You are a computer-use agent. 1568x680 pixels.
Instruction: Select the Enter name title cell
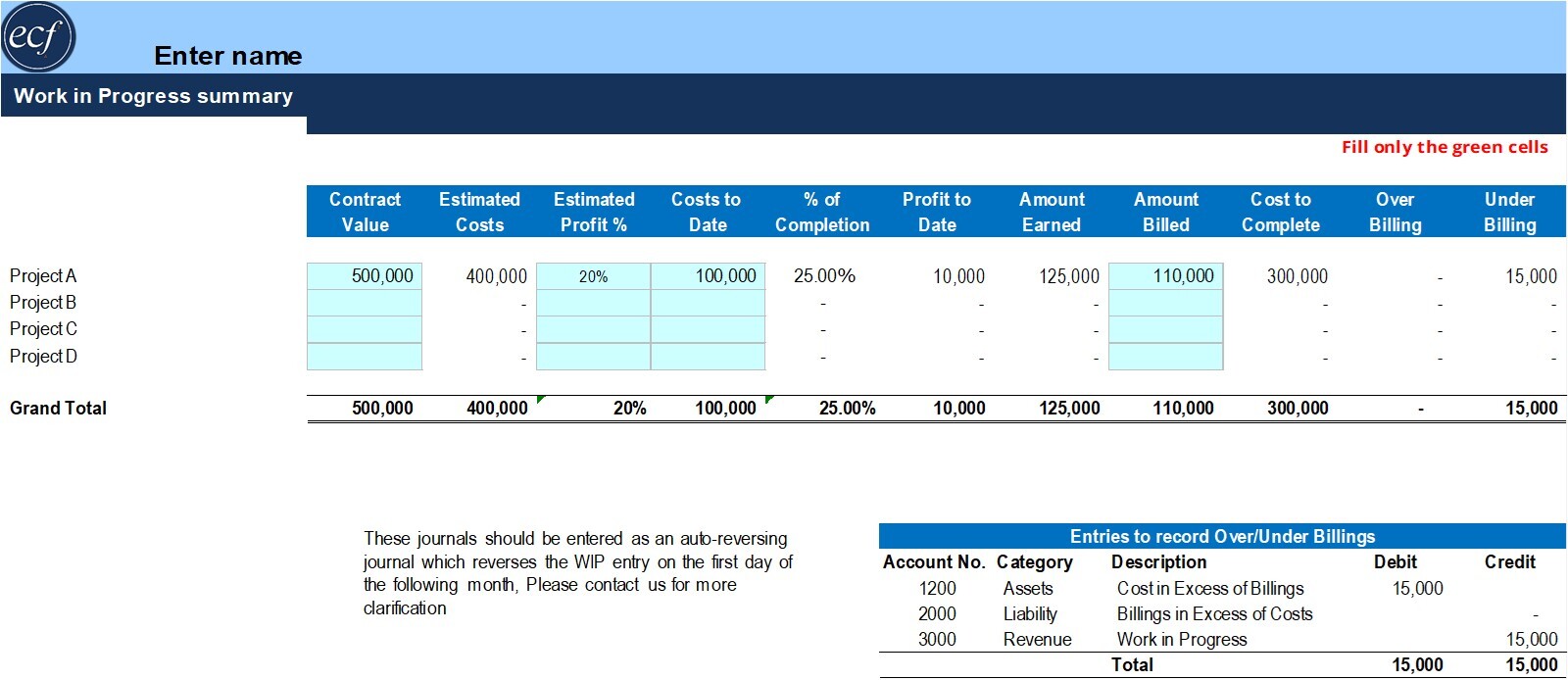[227, 56]
